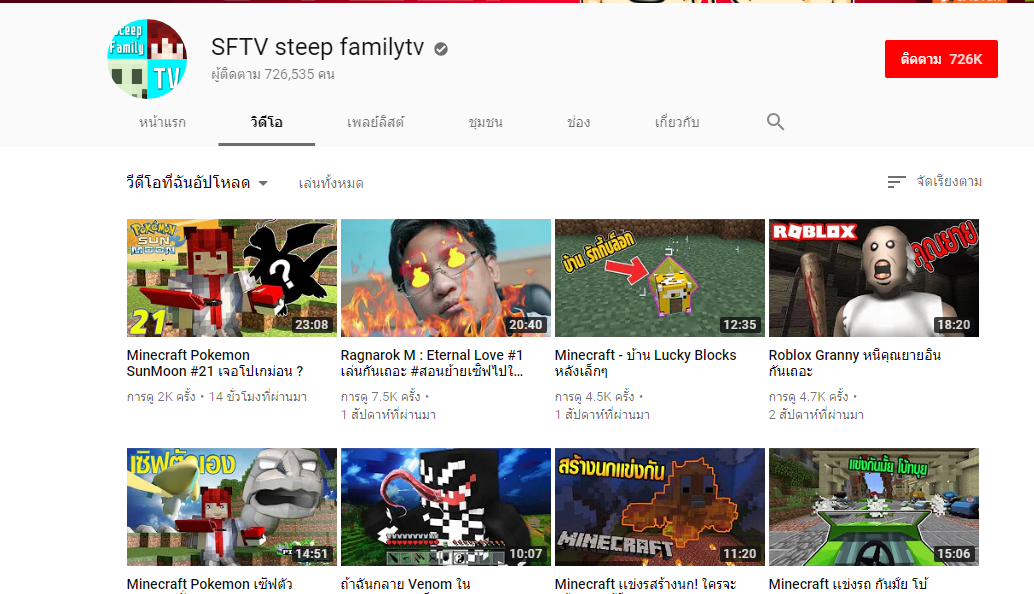Open the 15:06 Minecraft car race thumbnail
The image size is (1034, 594).
coord(874,507)
